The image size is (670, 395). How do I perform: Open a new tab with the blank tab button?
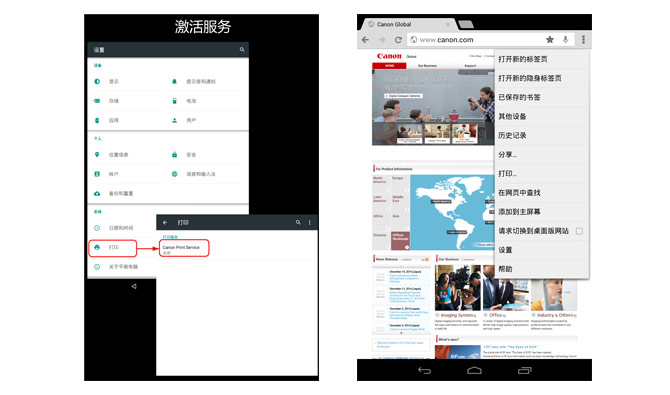465,24
